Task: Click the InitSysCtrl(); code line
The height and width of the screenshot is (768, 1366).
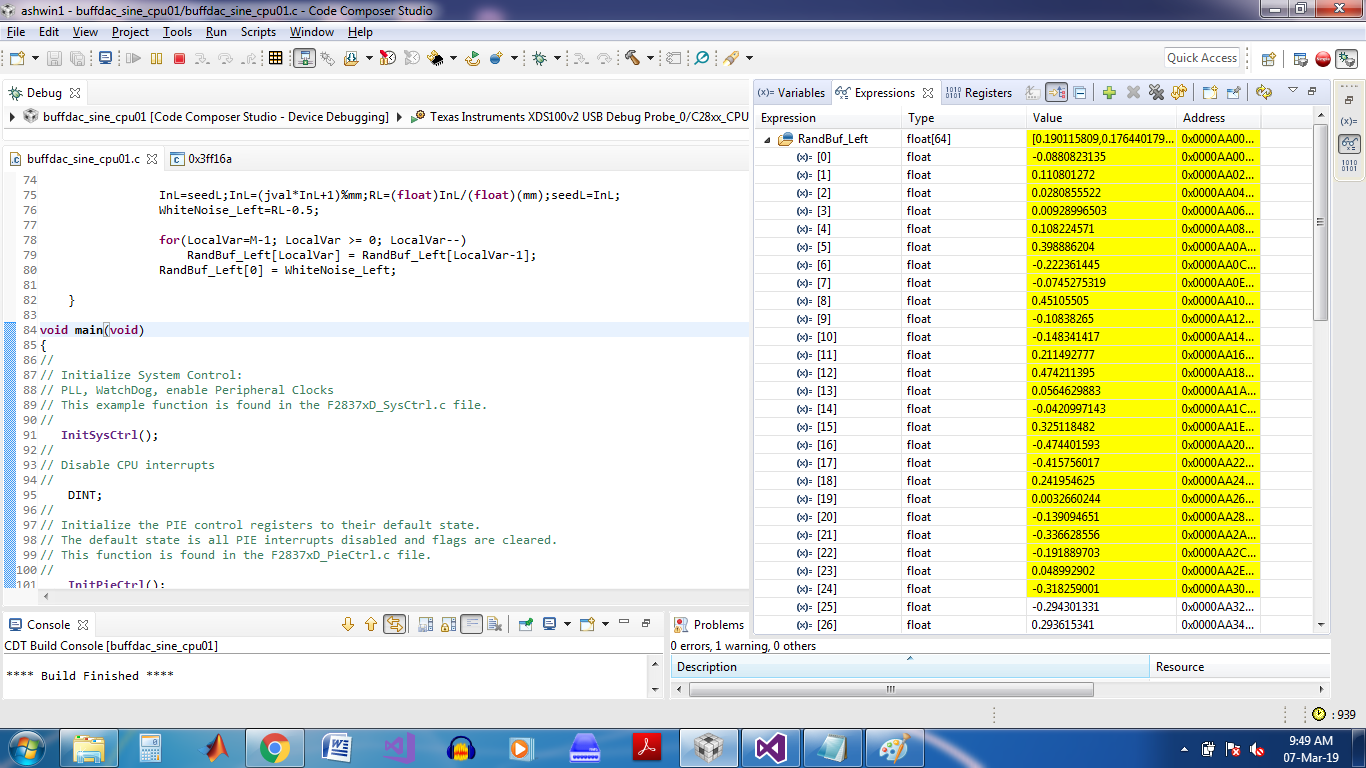Action: tap(110, 435)
